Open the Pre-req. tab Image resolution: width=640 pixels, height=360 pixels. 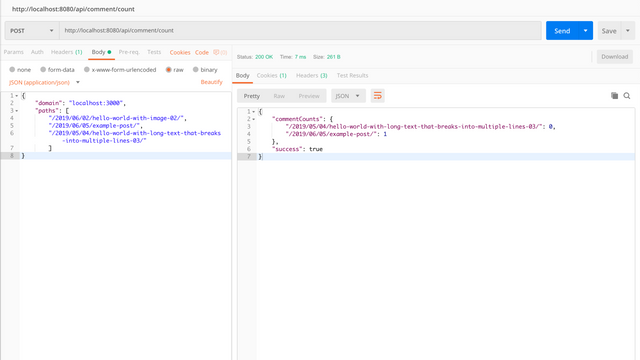click(x=129, y=52)
